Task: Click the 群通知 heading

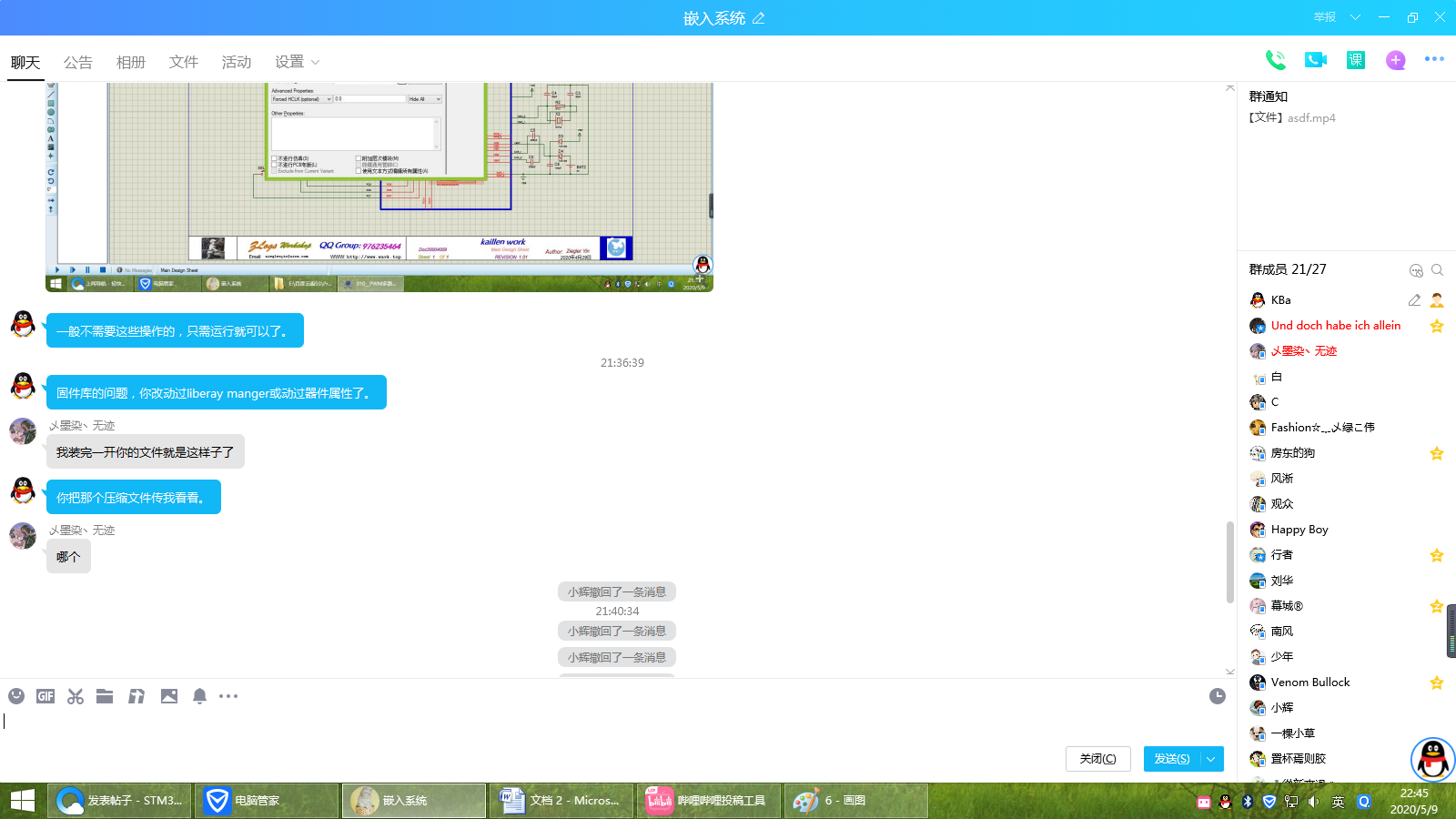Action: (x=1269, y=96)
